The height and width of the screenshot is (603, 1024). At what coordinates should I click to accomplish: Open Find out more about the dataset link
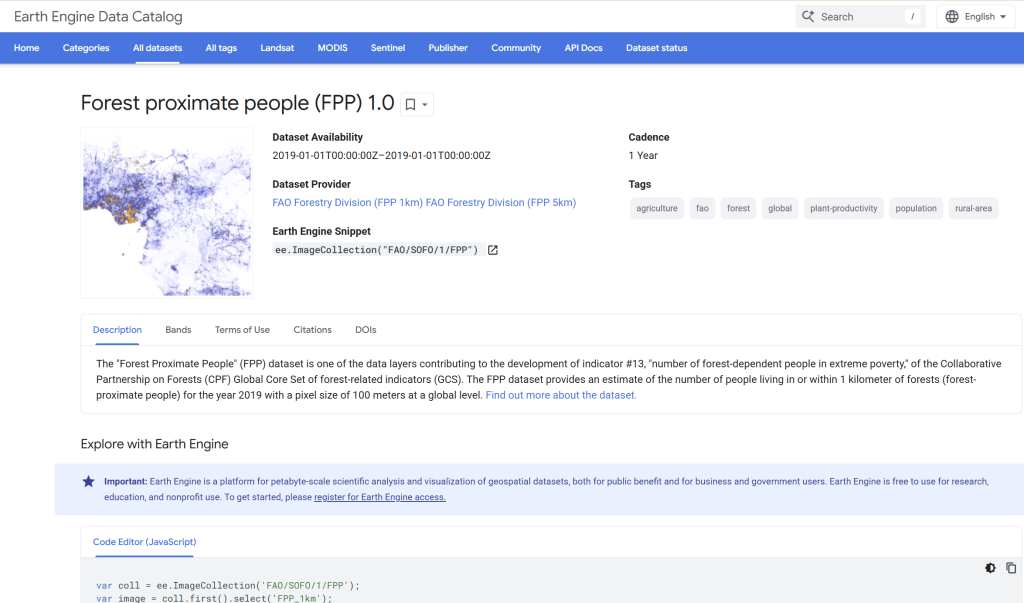click(561, 395)
